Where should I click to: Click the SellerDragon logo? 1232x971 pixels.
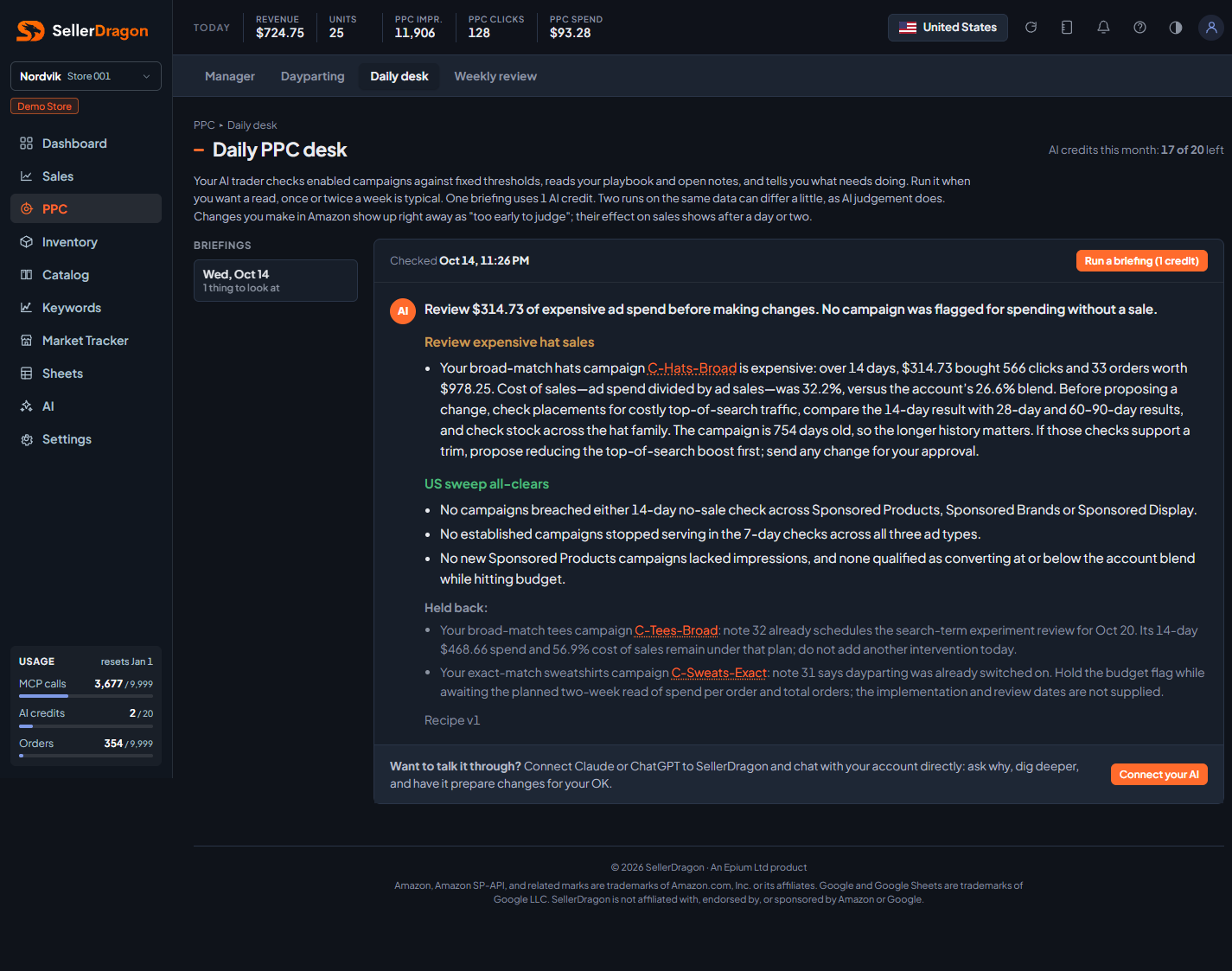coord(83,31)
